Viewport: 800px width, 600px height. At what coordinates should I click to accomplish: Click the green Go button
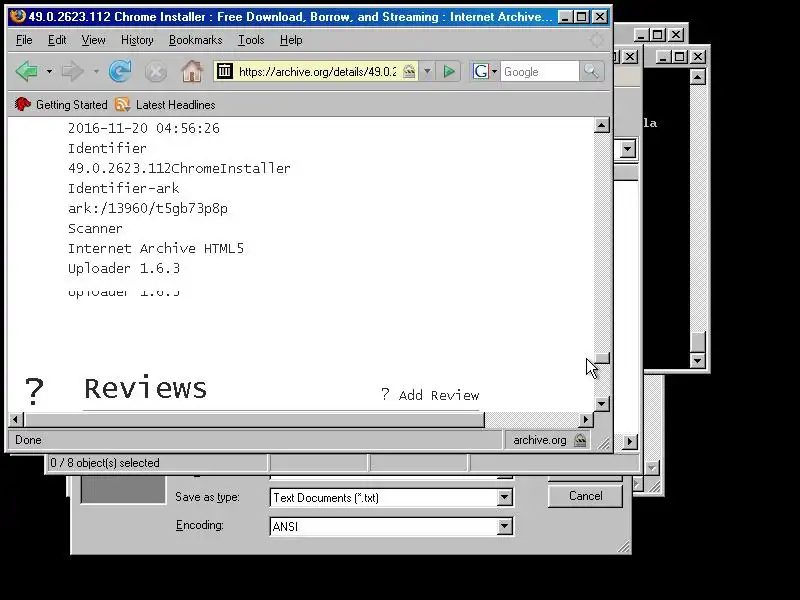pyautogui.click(x=449, y=71)
